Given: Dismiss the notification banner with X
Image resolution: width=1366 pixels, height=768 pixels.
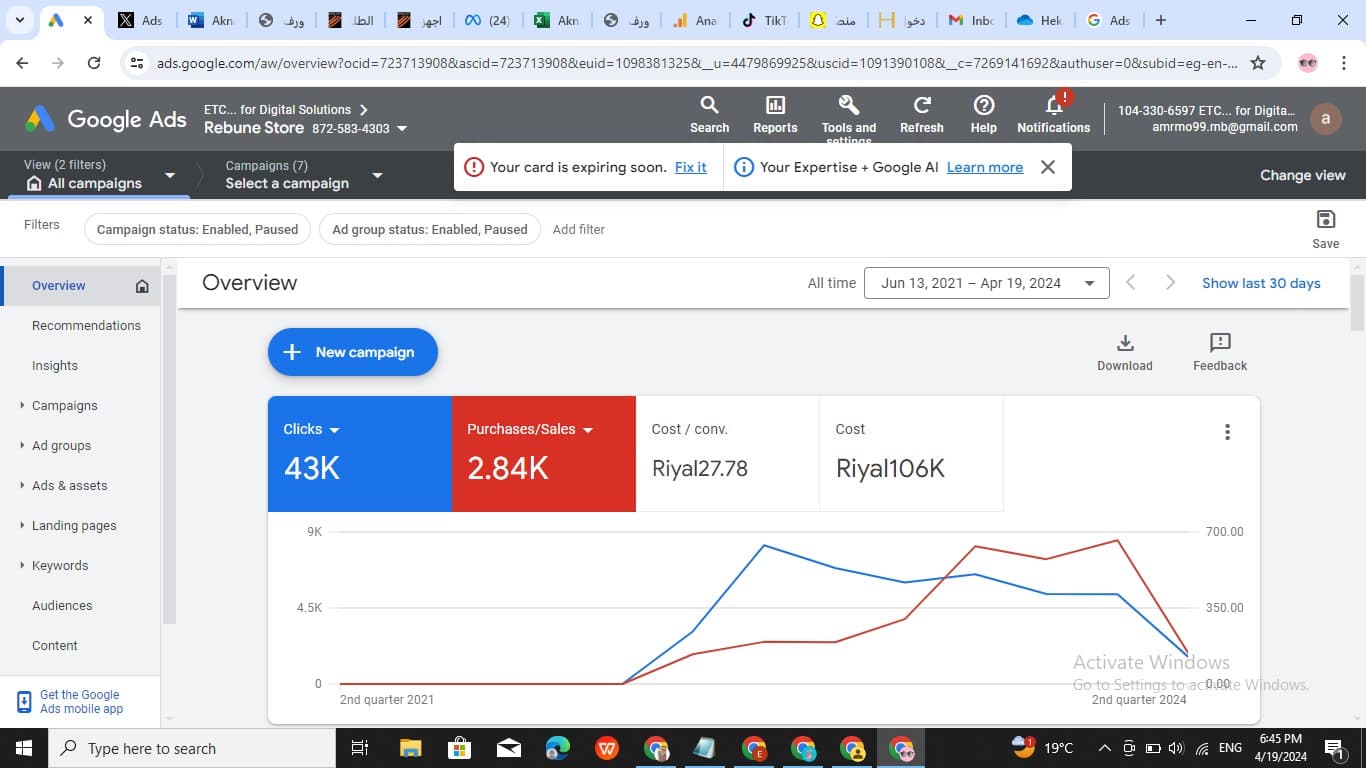Looking at the screenshot, I should click(x=1048, y=167).
